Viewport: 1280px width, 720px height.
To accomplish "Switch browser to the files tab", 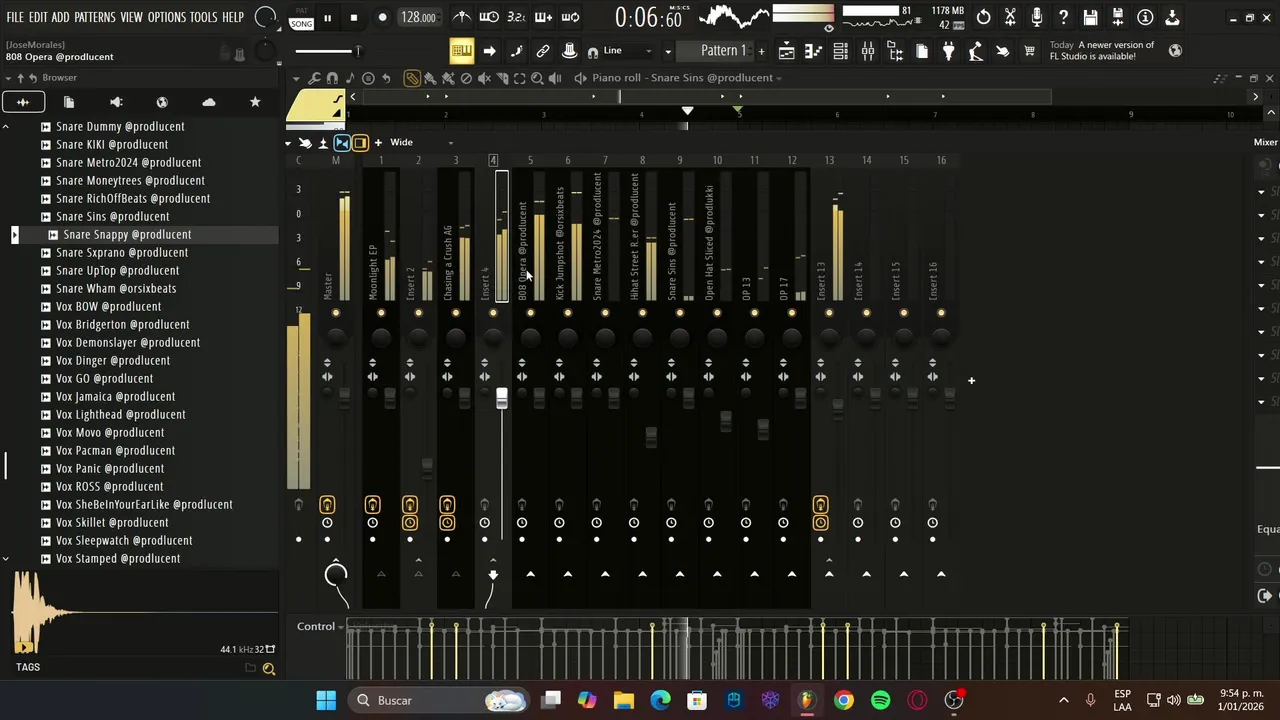I will tap(69, 102).
